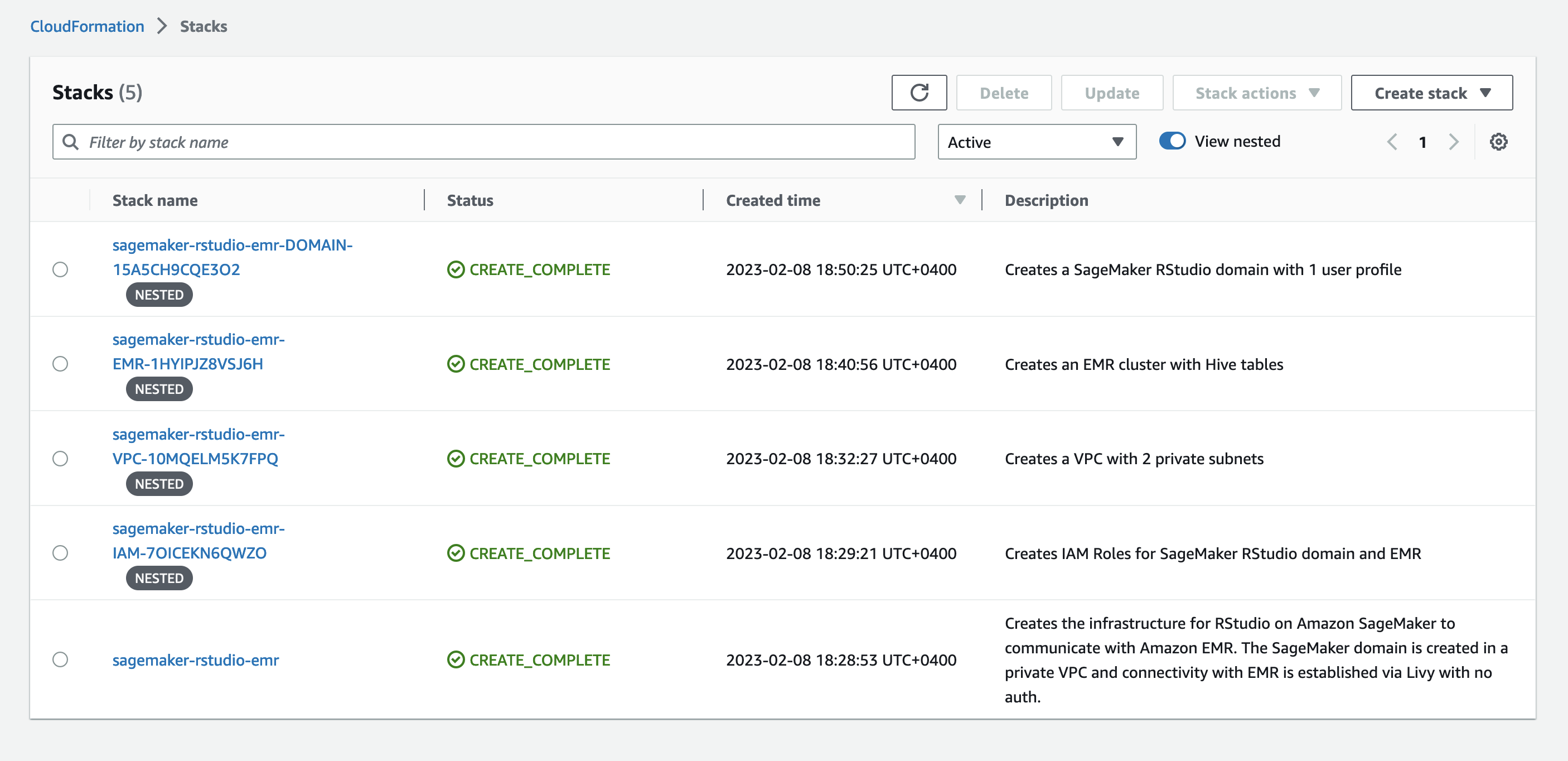Expand the Create stack dropdown

pos(1431,93)
